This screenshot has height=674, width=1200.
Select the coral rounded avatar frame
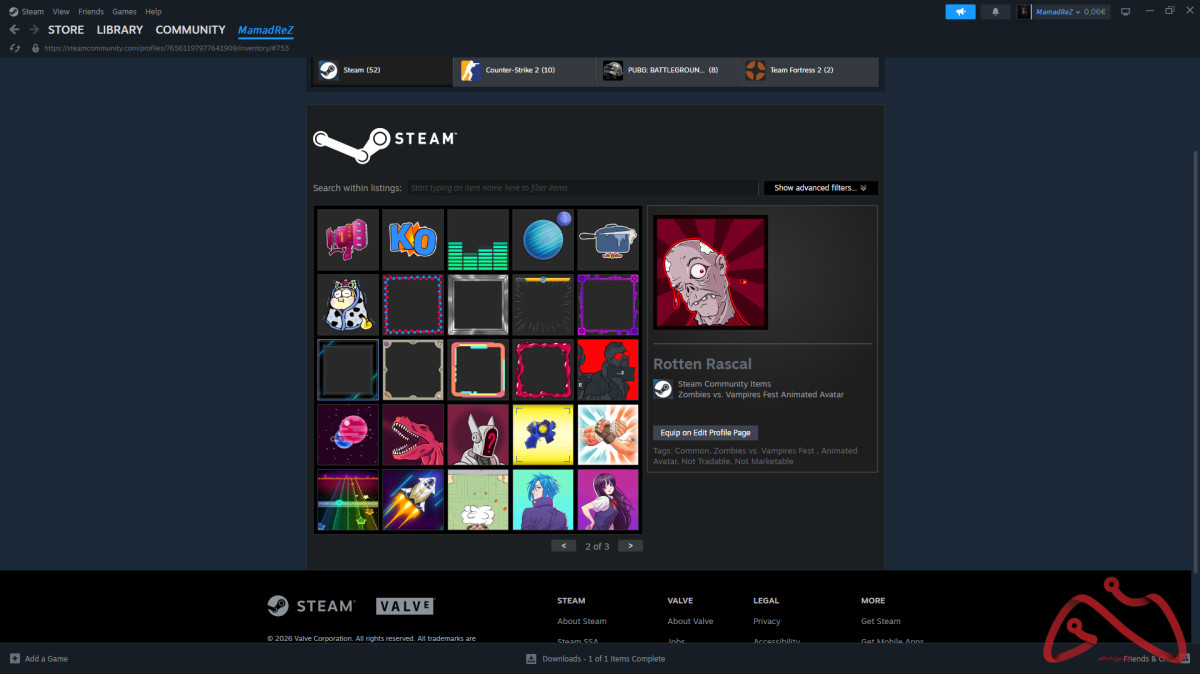coord(478,370)
